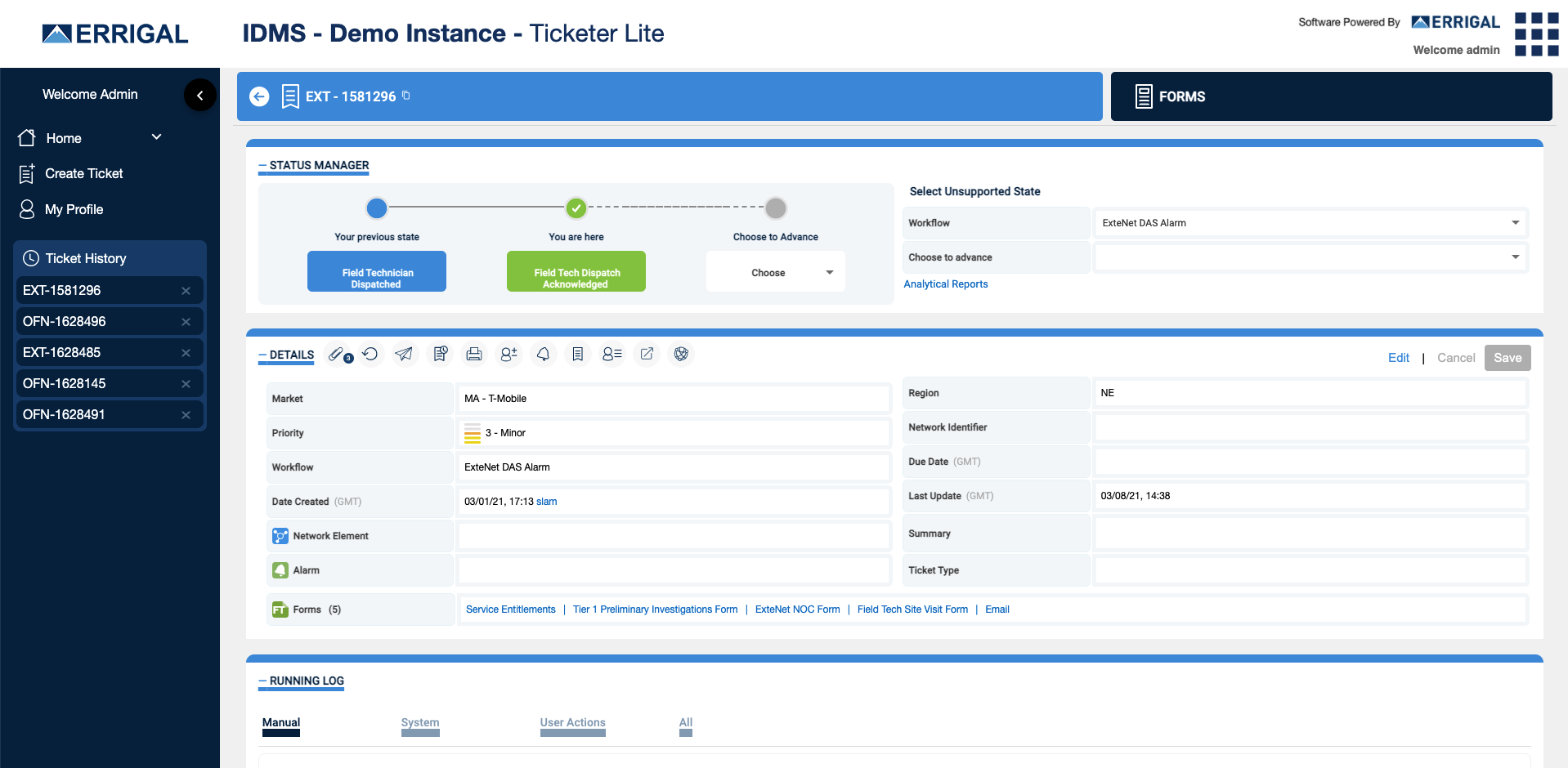Open the Analytical Reports link
The width and height of the screenshot is (1568, 768).
coord(945,284)
